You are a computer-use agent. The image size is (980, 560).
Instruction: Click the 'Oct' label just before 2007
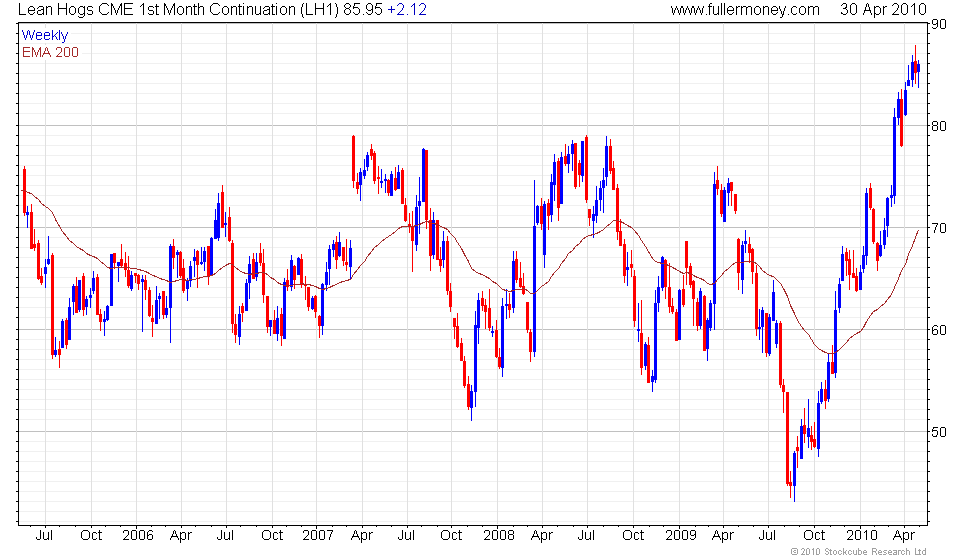coord(272,536)
